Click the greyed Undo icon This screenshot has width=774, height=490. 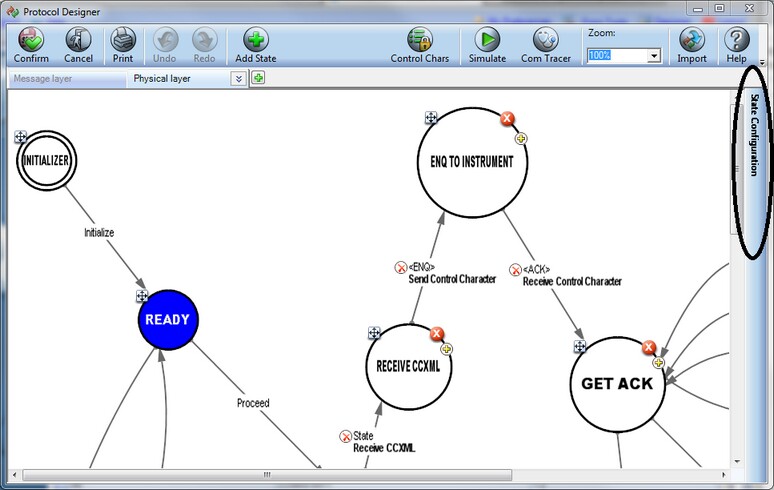[165, 40]
